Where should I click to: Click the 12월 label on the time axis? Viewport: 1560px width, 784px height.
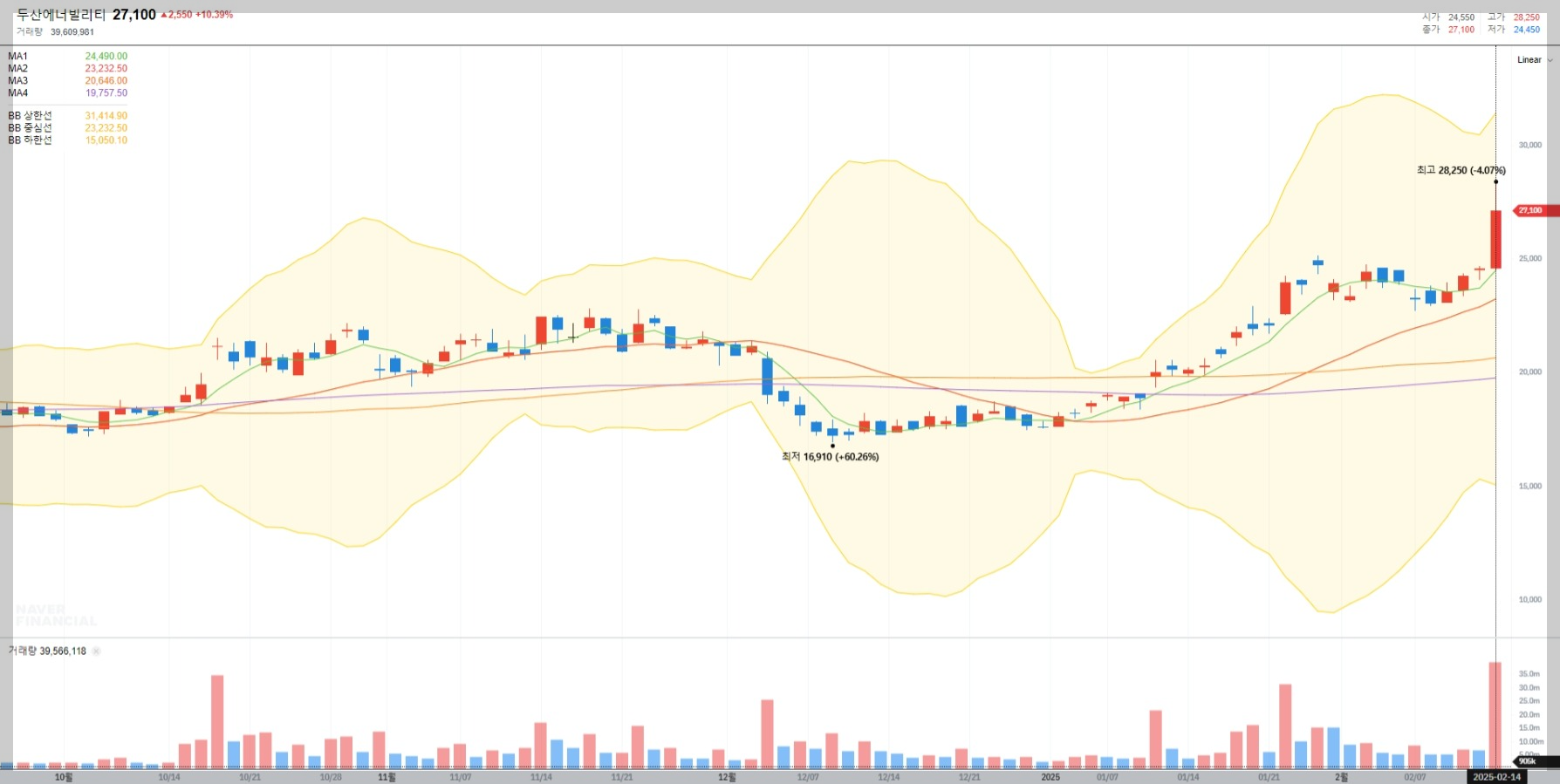(727, 777)
